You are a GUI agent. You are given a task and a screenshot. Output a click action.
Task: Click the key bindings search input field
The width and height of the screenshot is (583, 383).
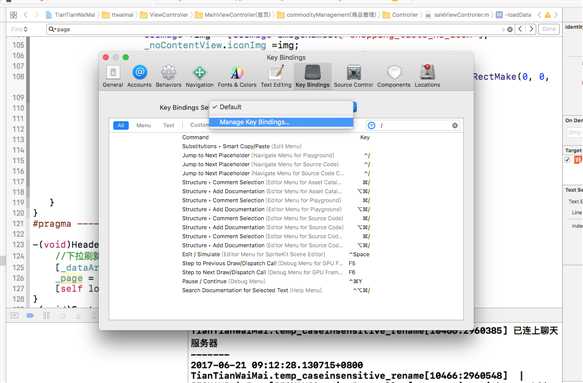(x=415, y=125)
